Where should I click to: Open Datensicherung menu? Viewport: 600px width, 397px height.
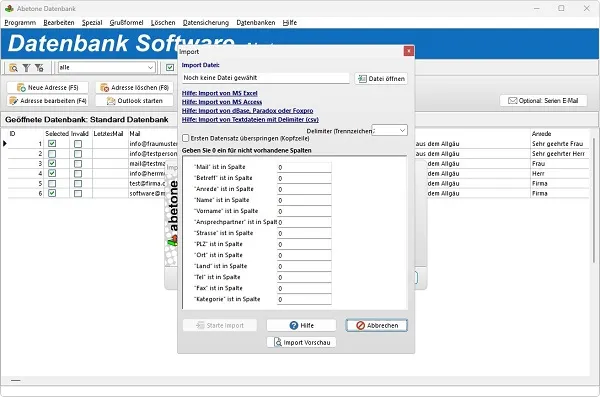[x=205, y=23]
